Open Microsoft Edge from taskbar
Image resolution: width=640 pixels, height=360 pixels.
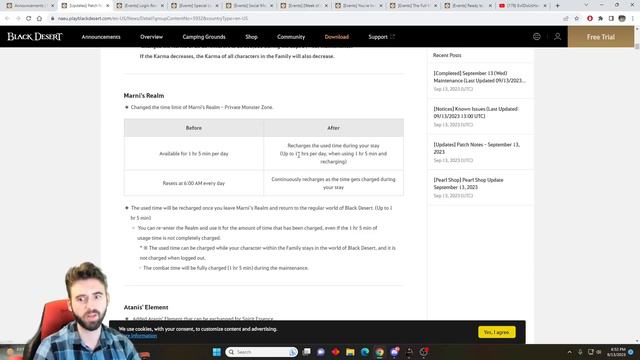(365, 352)
